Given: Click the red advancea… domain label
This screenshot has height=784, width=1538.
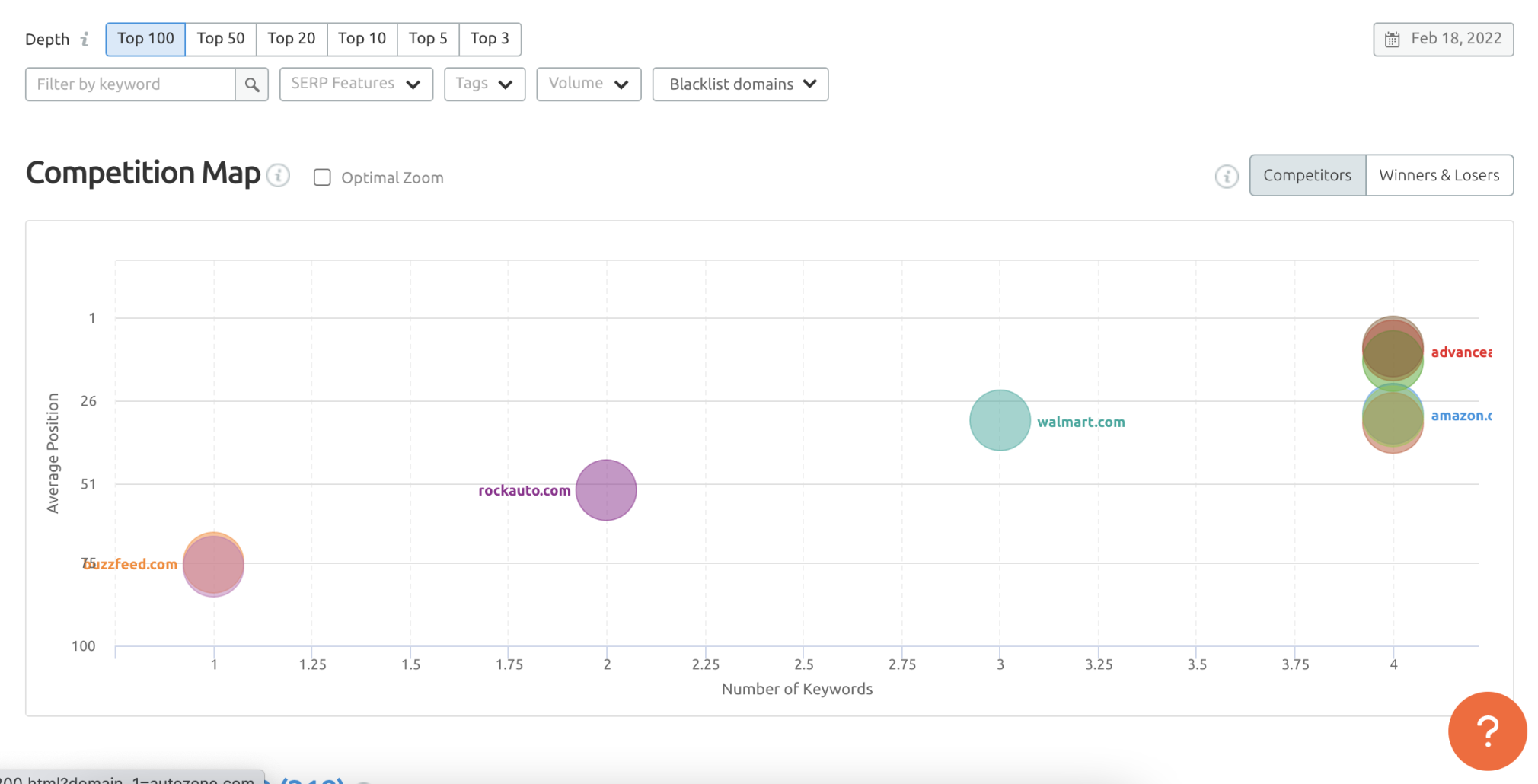Looking at the screenshot, I should (x=1461, y=352).
